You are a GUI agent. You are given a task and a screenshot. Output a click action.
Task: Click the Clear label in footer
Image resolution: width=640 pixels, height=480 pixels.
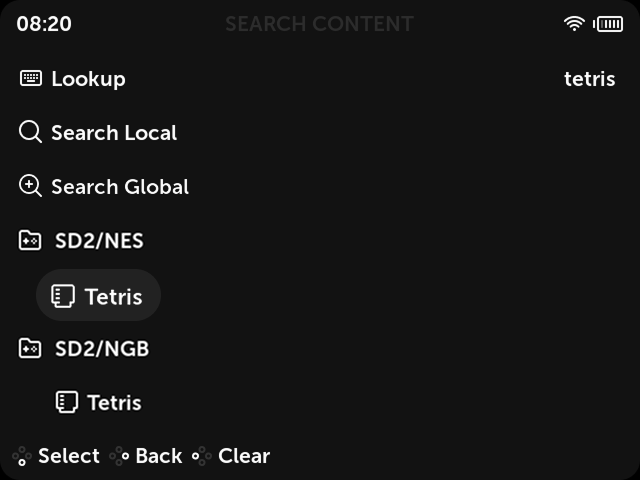[244, 456]
